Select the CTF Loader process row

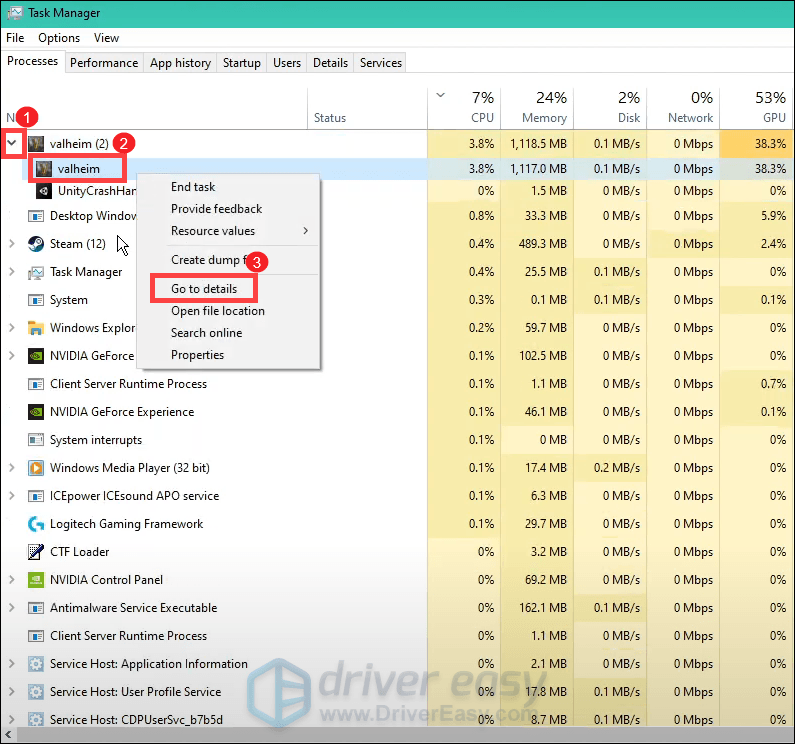pos(398,552)
